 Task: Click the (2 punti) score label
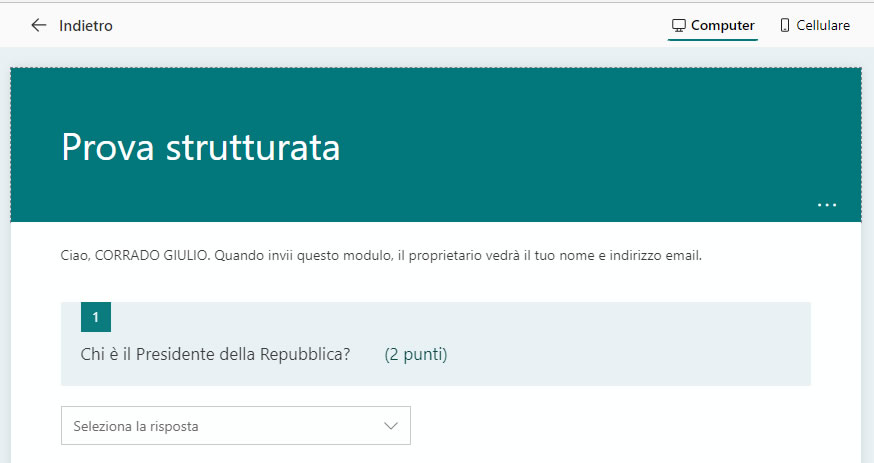(x=416, y=355)
